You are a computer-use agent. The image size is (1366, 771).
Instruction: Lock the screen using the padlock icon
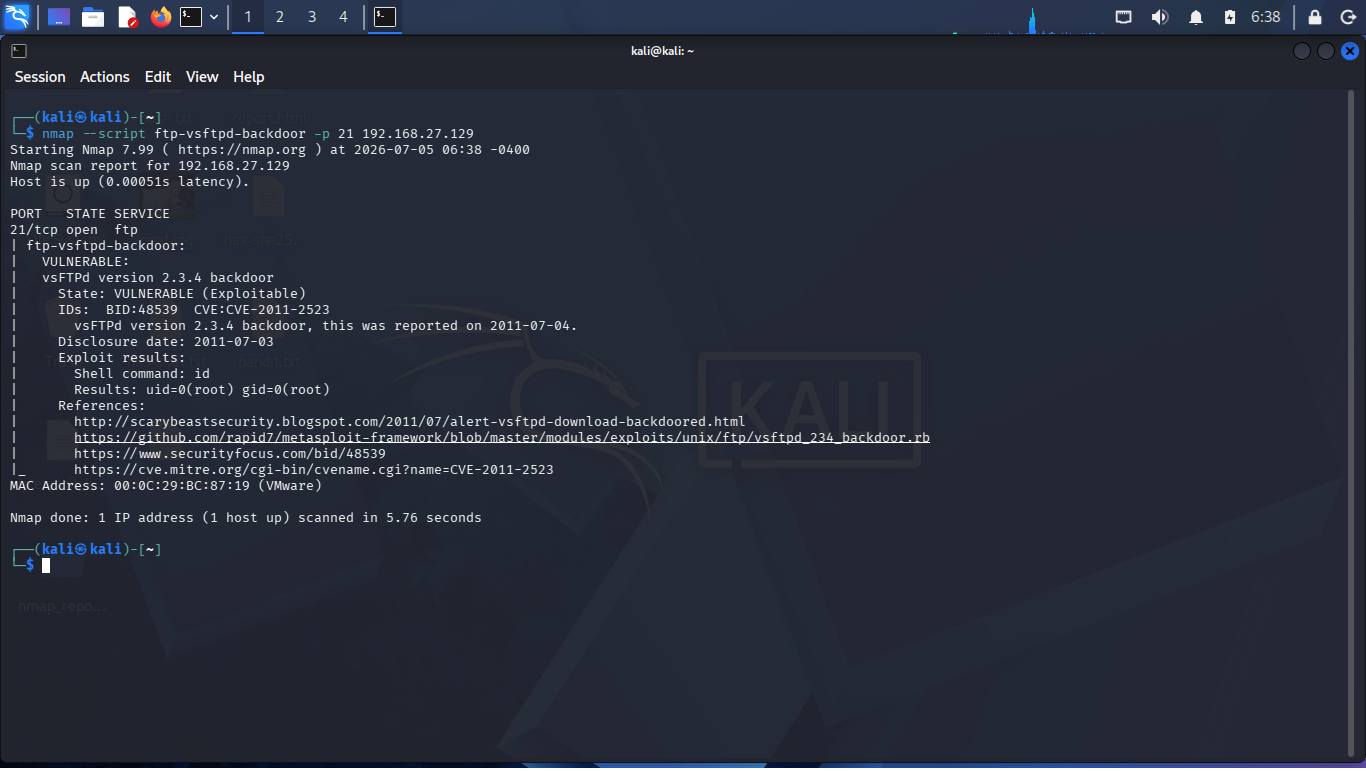[x=1315, y=17]
